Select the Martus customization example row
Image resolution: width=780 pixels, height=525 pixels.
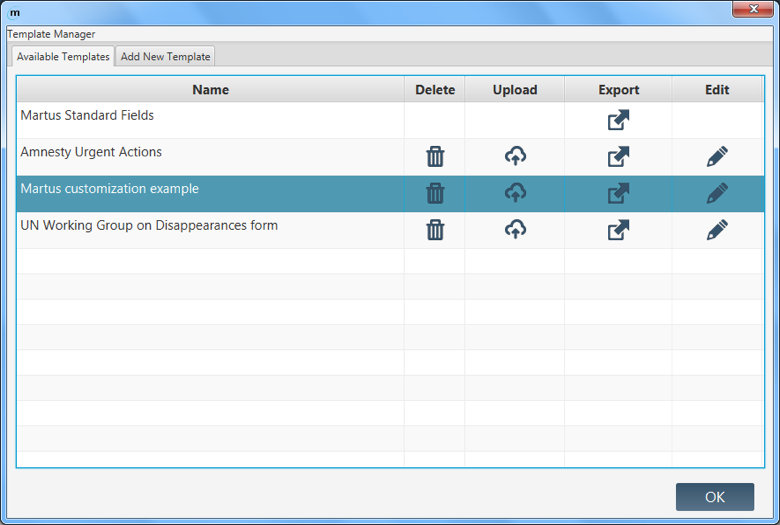pyautogui.click(x=390, y=194)
